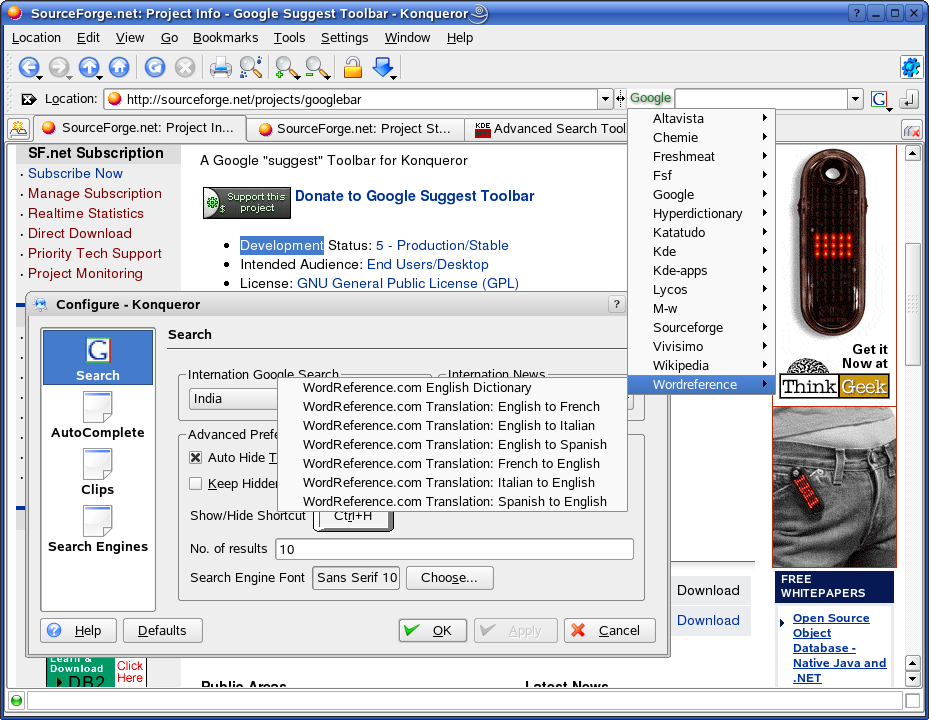Open the Settings menu
This screenshot has width=929, height=720.
[x=344, y=38]
